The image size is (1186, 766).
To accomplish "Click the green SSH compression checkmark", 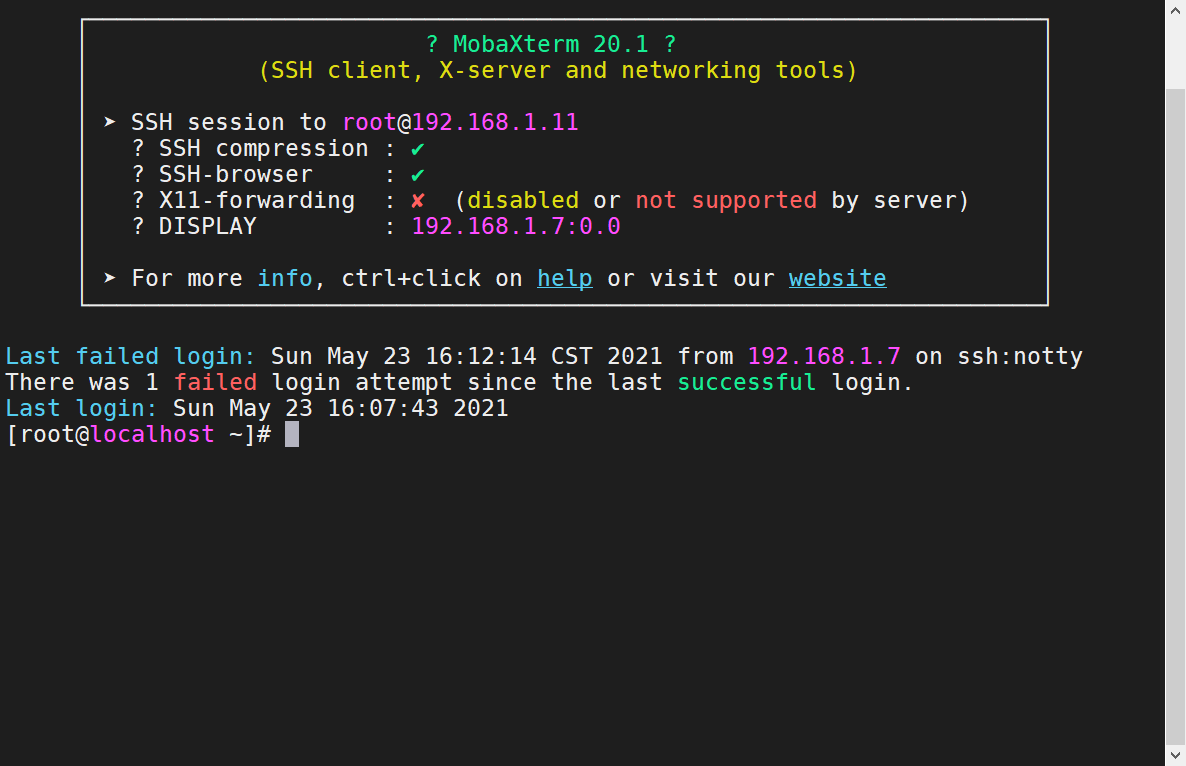I will 418,149.
